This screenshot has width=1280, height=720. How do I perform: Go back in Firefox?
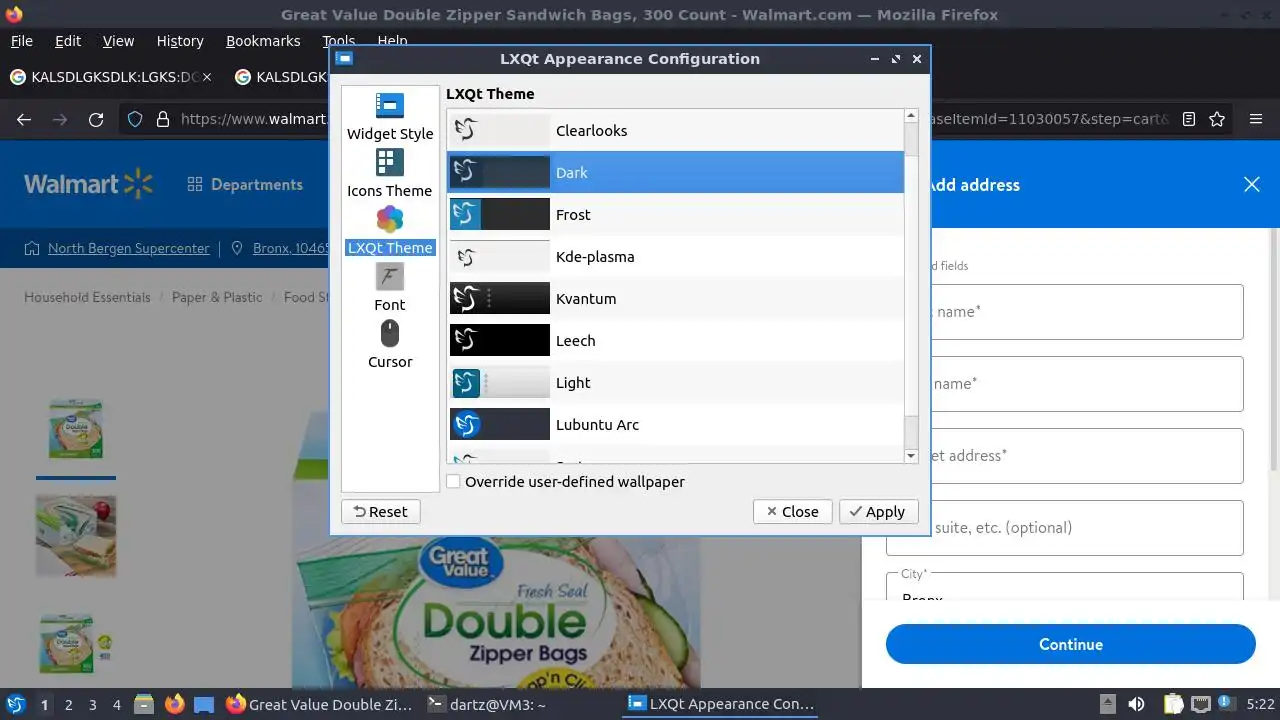click(x=24, y=120)
